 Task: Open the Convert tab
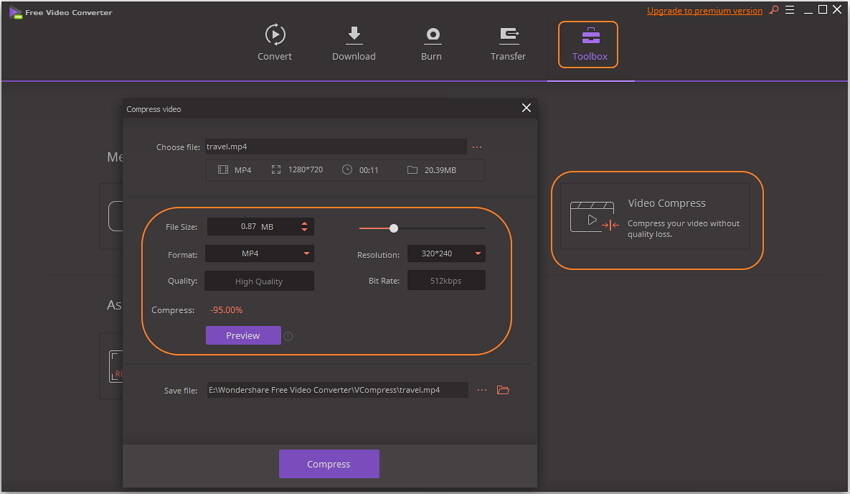click(275, 43)
